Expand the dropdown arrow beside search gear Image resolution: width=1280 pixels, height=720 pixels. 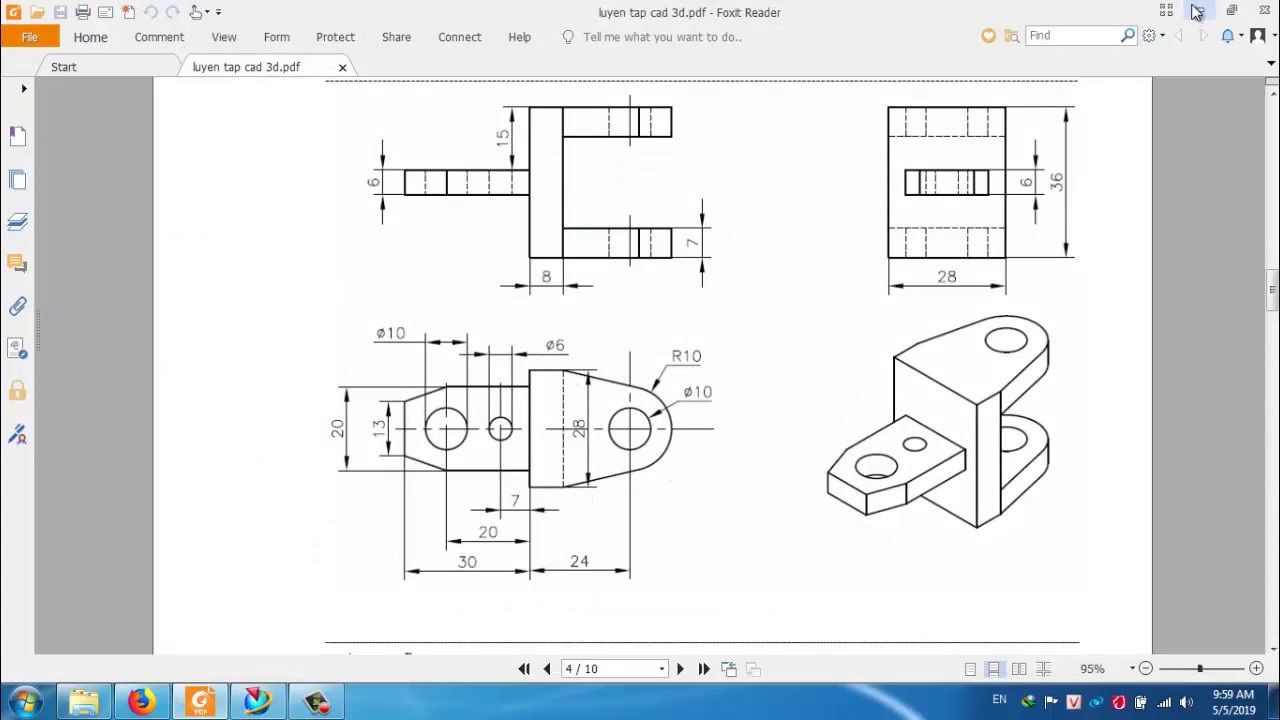[1162, 36]
